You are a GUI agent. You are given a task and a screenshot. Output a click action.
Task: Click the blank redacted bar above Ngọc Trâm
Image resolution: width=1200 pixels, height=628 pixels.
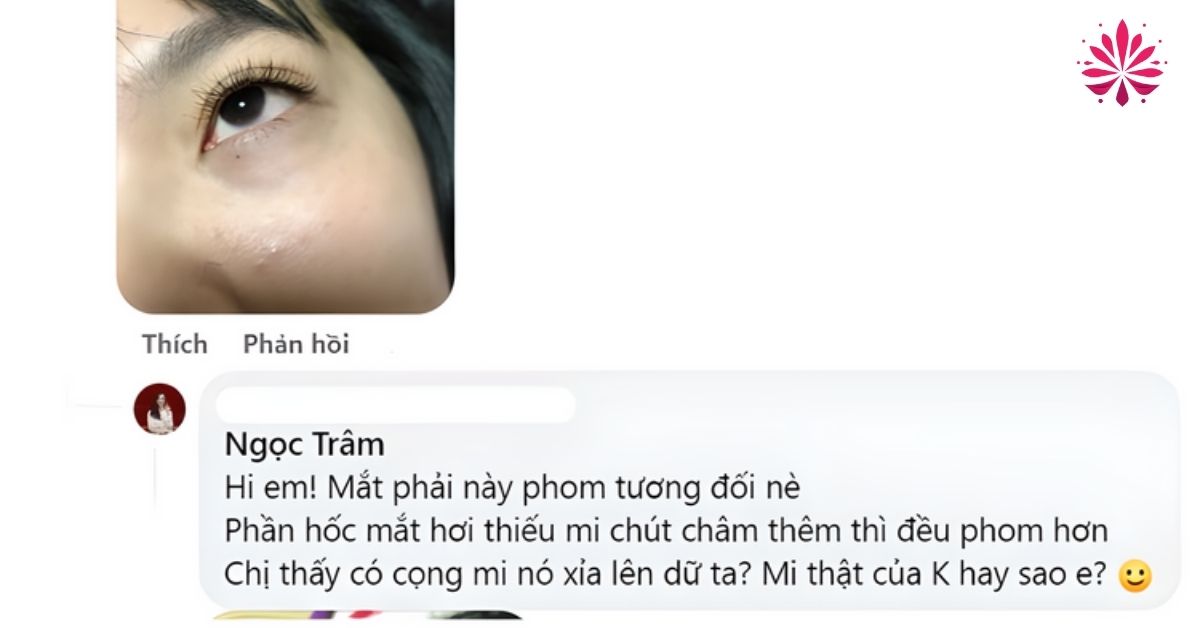click(395, 404)
